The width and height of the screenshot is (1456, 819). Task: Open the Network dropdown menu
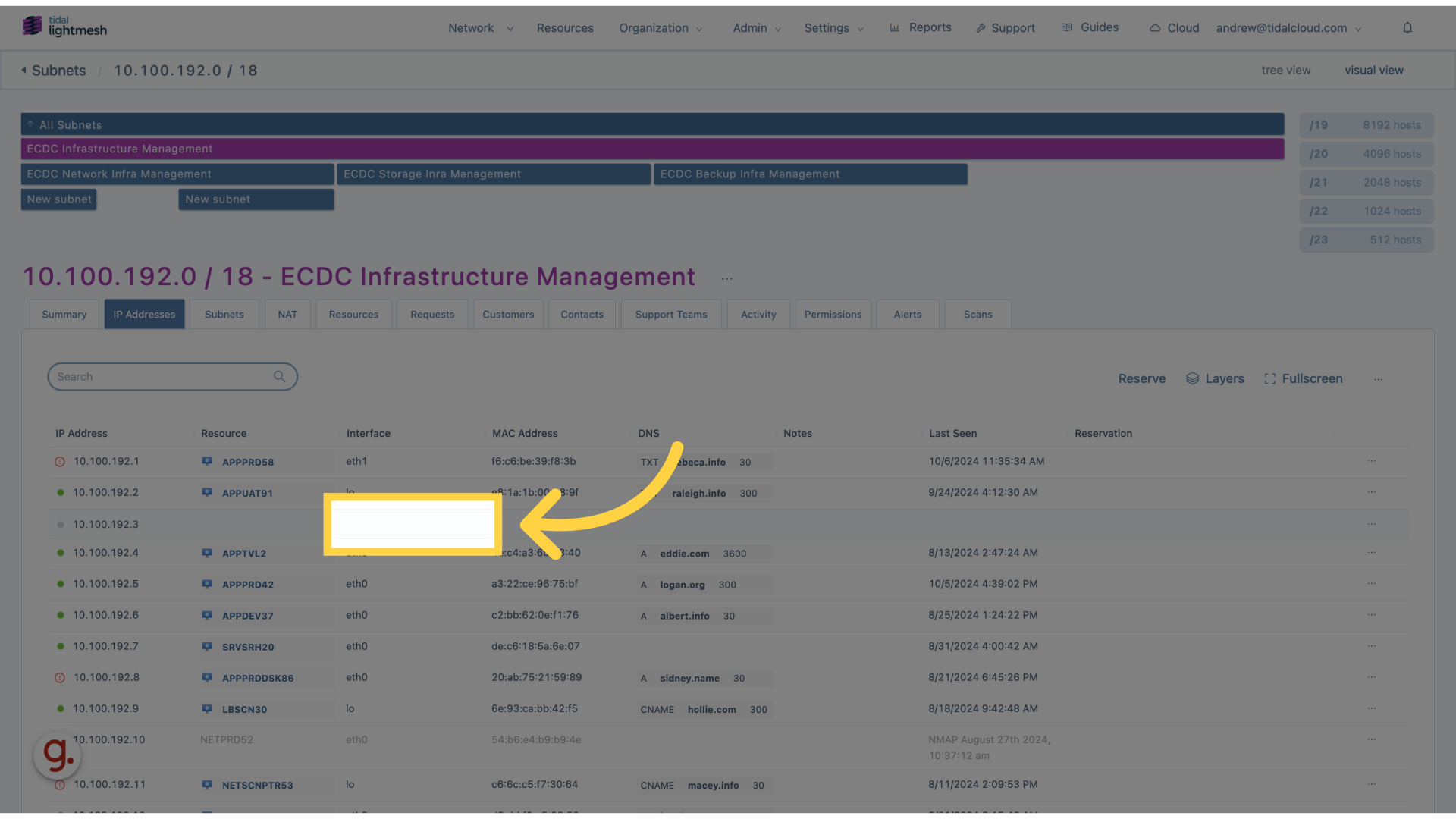(480, 27)
